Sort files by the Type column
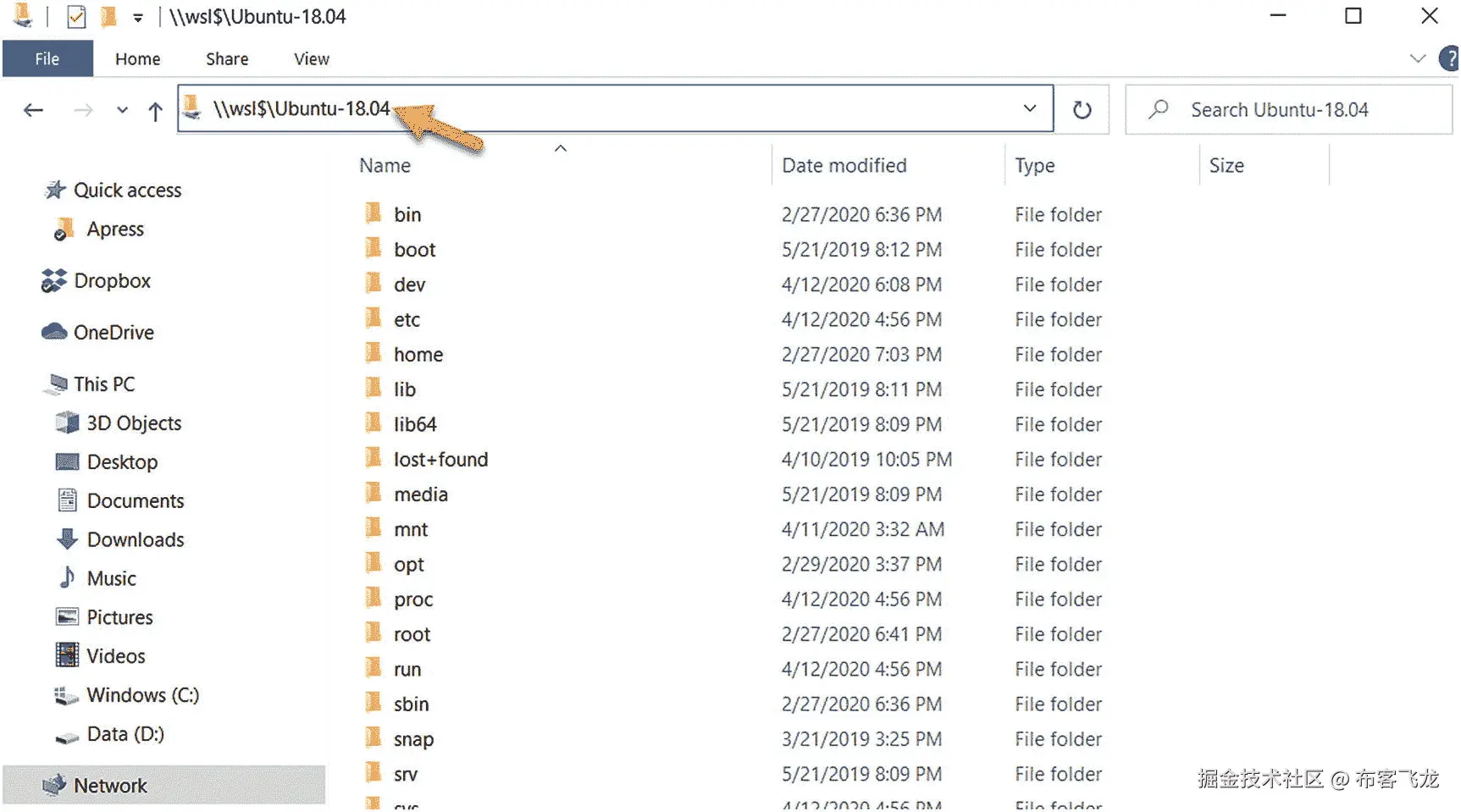The height and width of the screenshot is (812, 1461). coord(1035,166)
